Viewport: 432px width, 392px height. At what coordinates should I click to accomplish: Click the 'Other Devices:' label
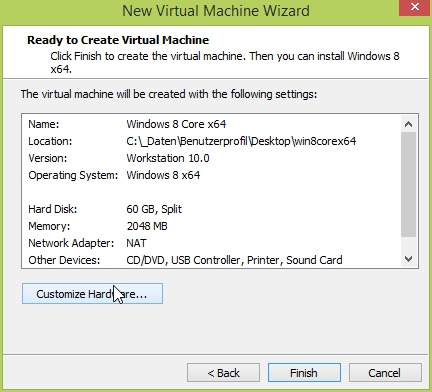(x=64, y=260)
